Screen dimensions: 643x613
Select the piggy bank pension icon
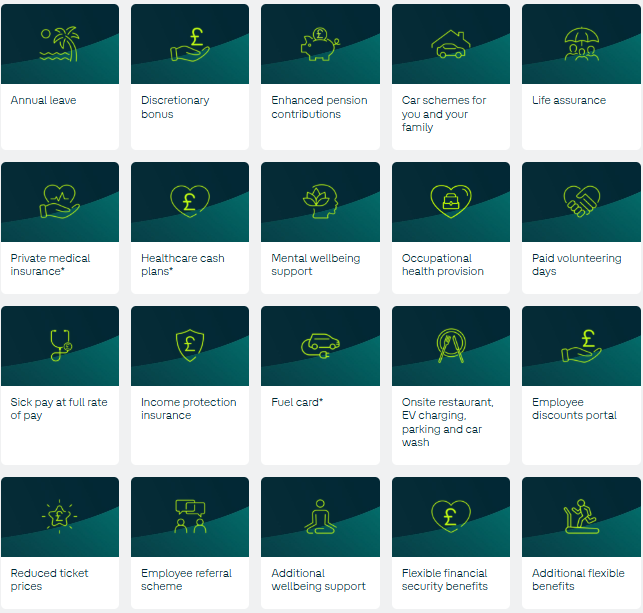pos(320,44)
